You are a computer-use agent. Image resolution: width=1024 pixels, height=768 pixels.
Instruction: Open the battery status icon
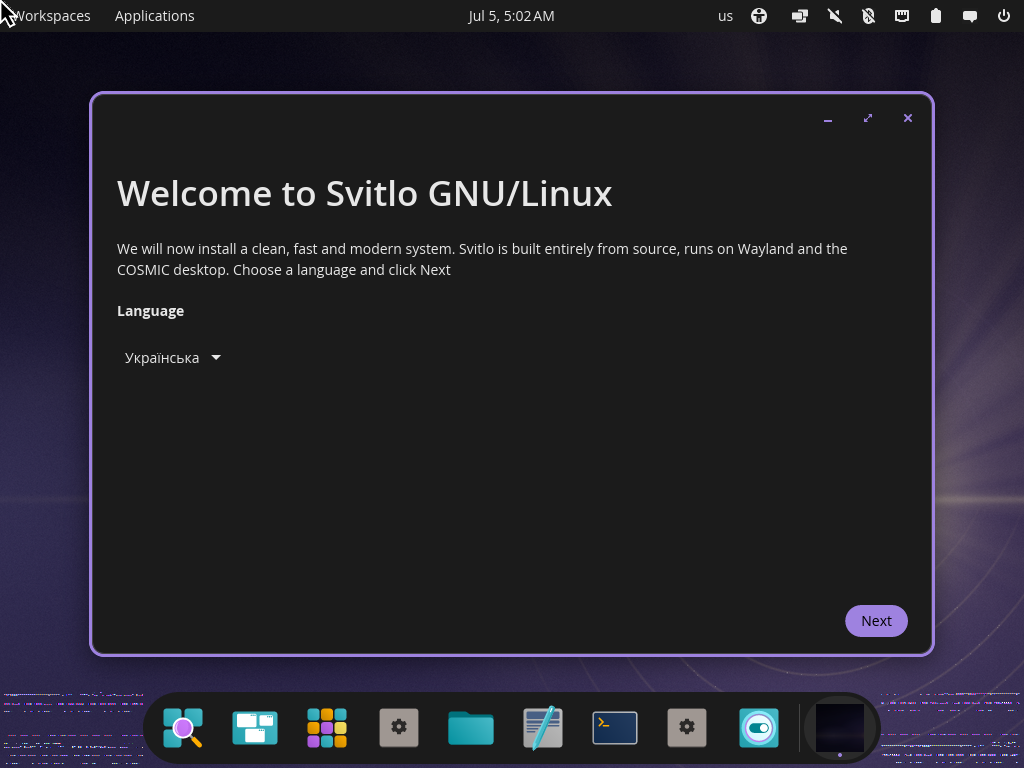click(x=936, y=16)
